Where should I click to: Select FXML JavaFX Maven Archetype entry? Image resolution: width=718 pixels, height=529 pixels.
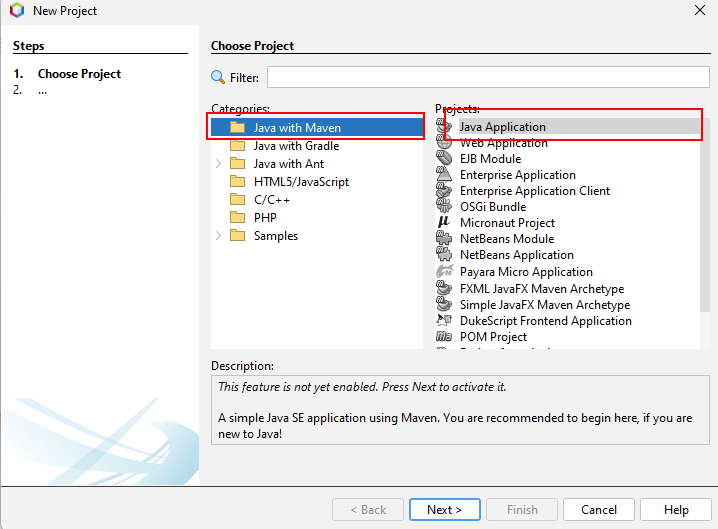click(542, 289)
